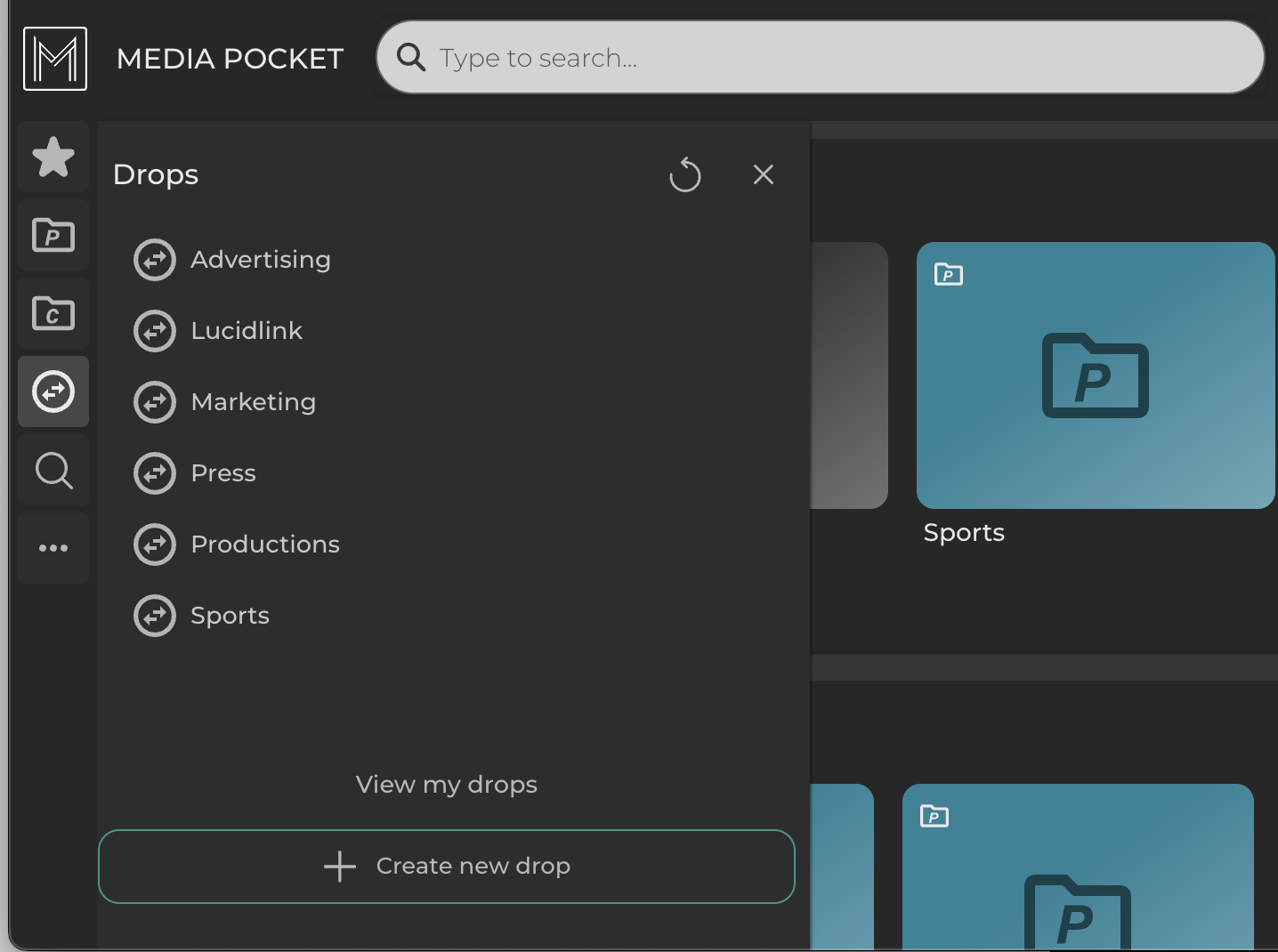Open the Projects folder sidebar icon
The height and width of the screenshot is (952, 1278).
click(53, 235)
